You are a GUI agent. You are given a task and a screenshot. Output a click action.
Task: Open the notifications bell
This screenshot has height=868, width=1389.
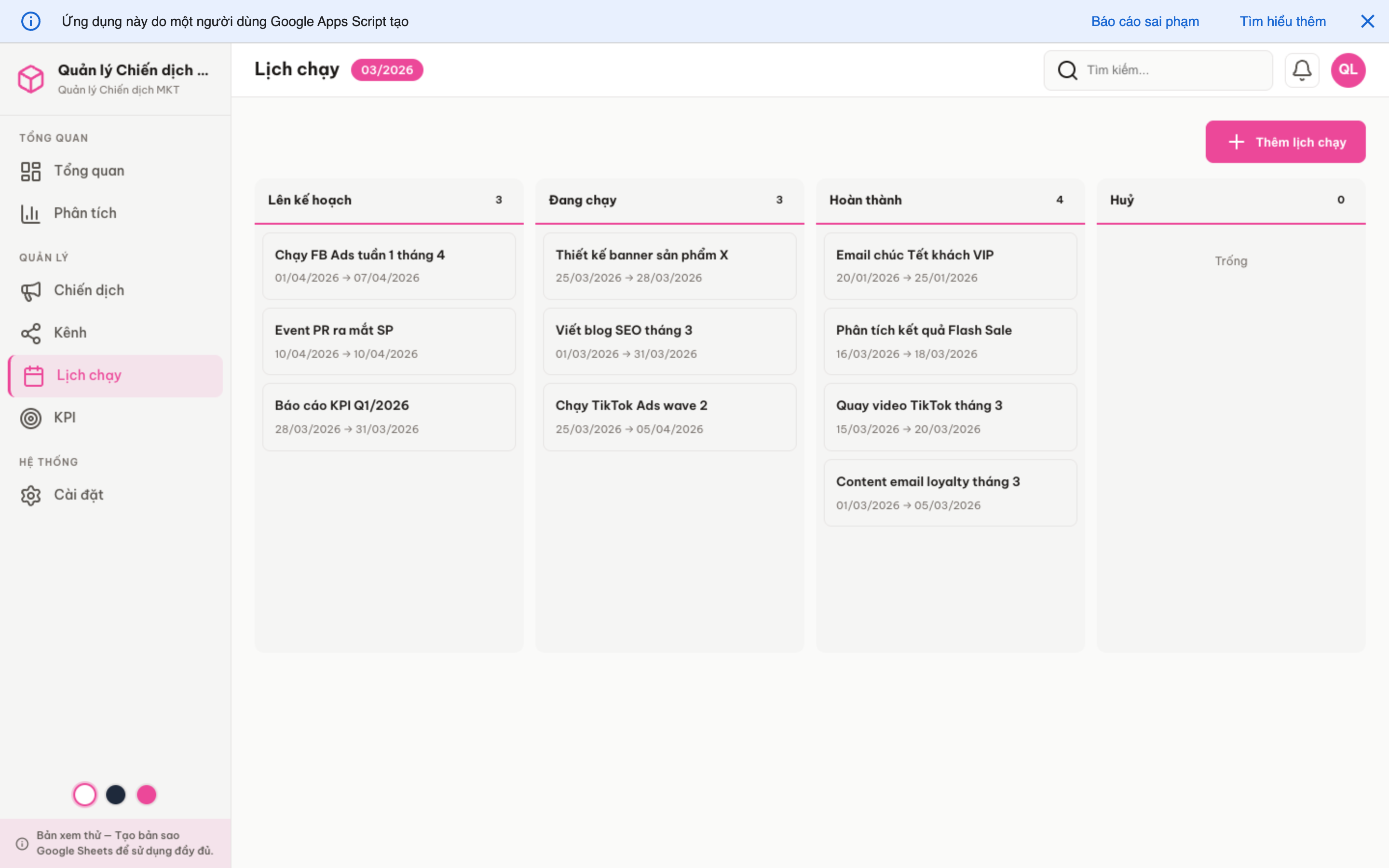click(x=1302, y=69)
